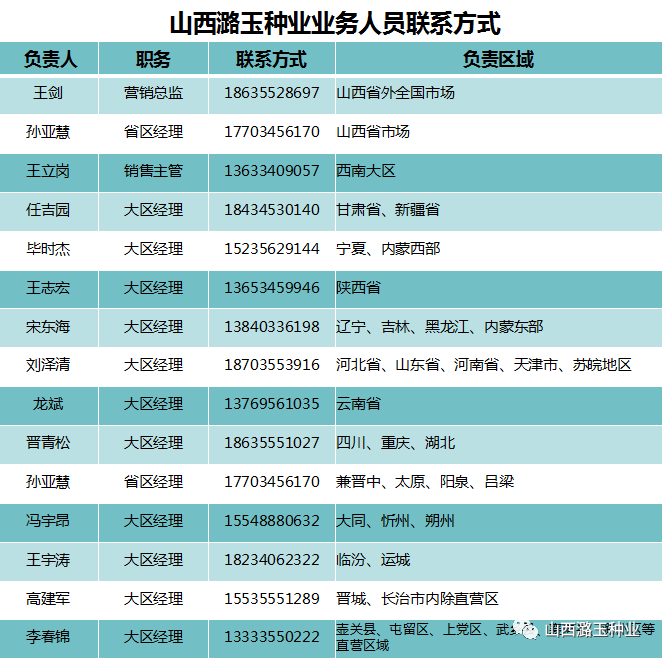This screenshot has width=662, height=659.
Task: Click the region 西南大区
Action: [x=366, y=171]
